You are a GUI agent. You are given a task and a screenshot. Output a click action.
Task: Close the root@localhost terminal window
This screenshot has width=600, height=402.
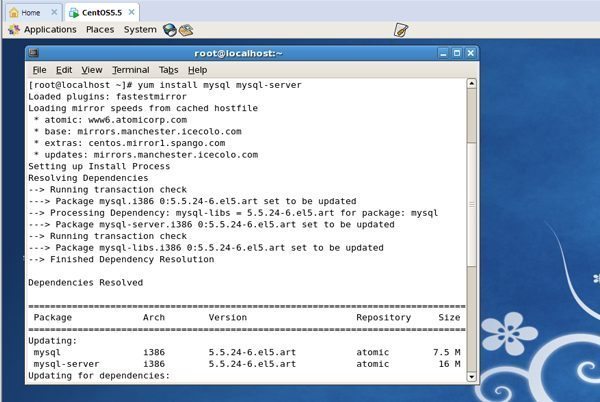[x=471, y=53]
